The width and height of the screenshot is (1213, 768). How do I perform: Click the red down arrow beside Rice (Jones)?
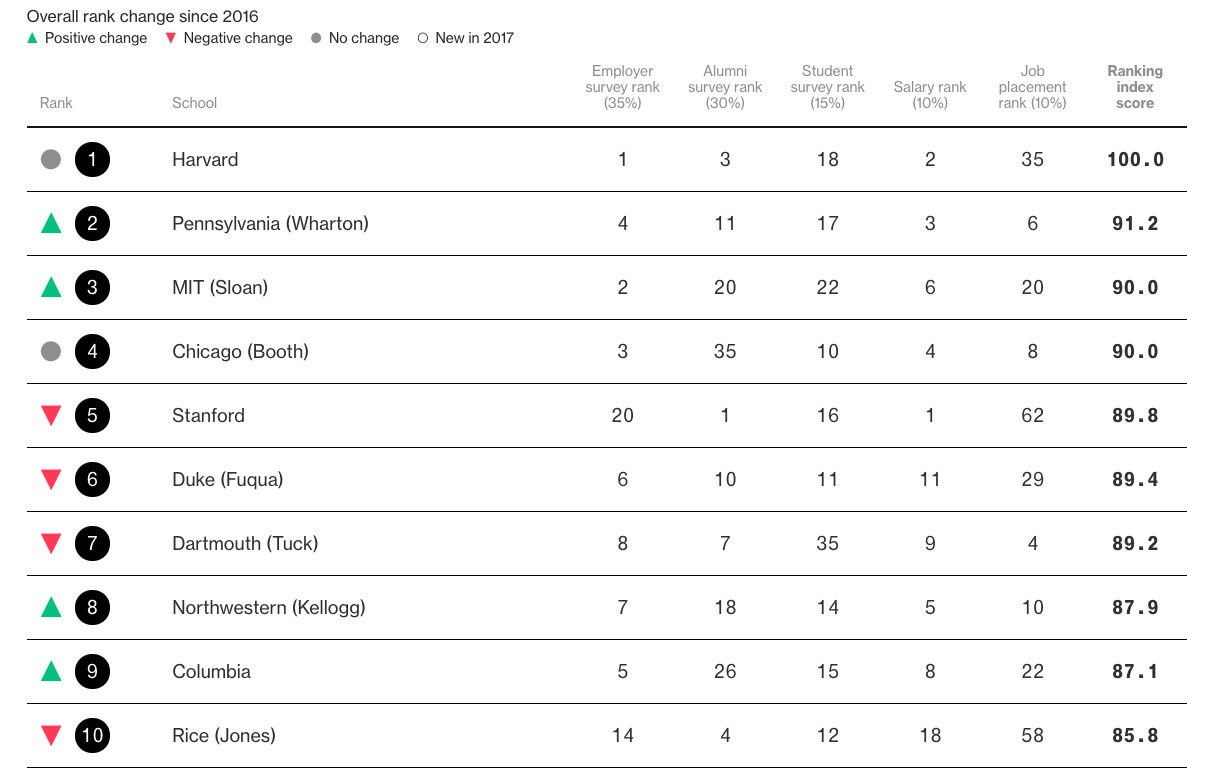click(x=51, y=736)
